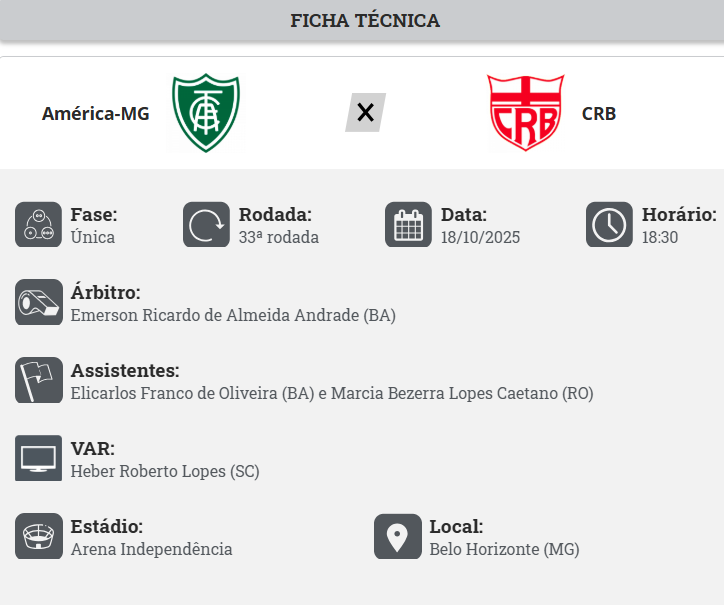Click the Assistentes flag icon

(x=39, y=381)
